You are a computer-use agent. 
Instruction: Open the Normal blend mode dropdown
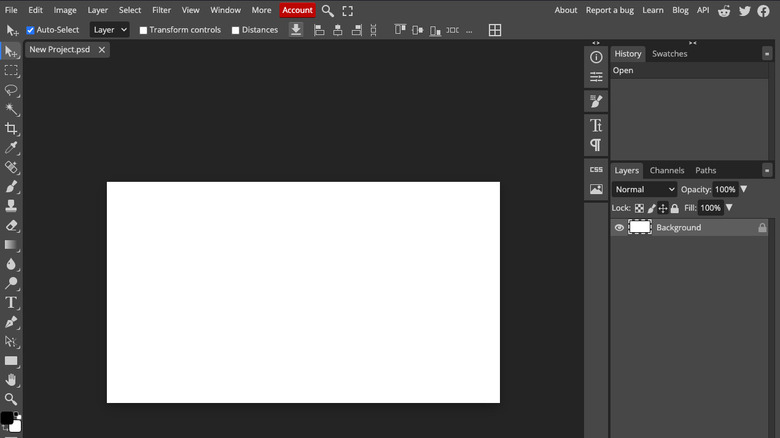tap(645, 189)
